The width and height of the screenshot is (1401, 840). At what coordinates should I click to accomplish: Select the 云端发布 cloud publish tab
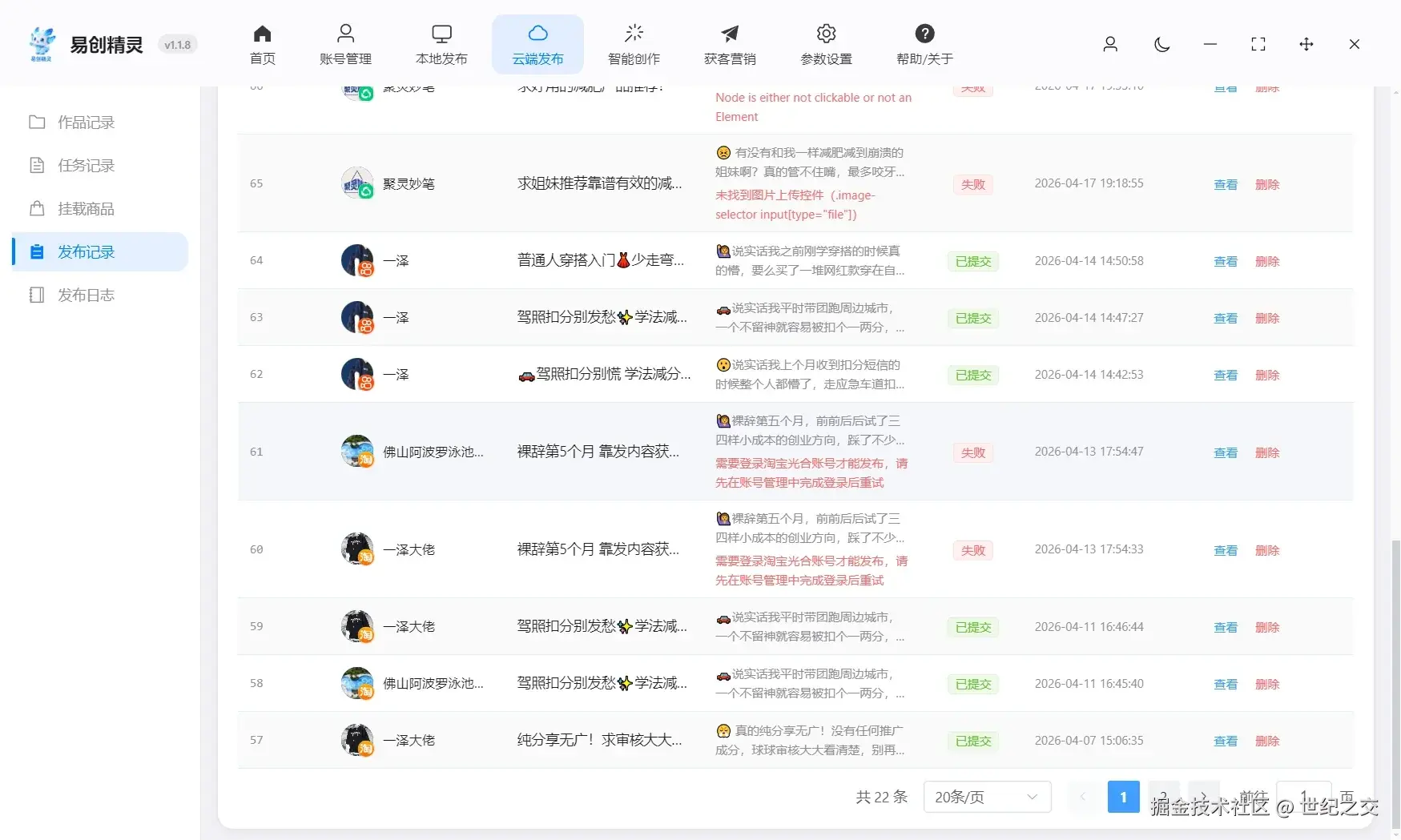[x=537, y=45]
